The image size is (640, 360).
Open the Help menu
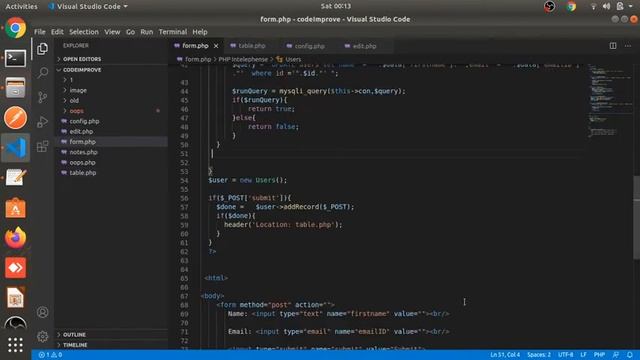pyautogui.click(x=200, y=32)
